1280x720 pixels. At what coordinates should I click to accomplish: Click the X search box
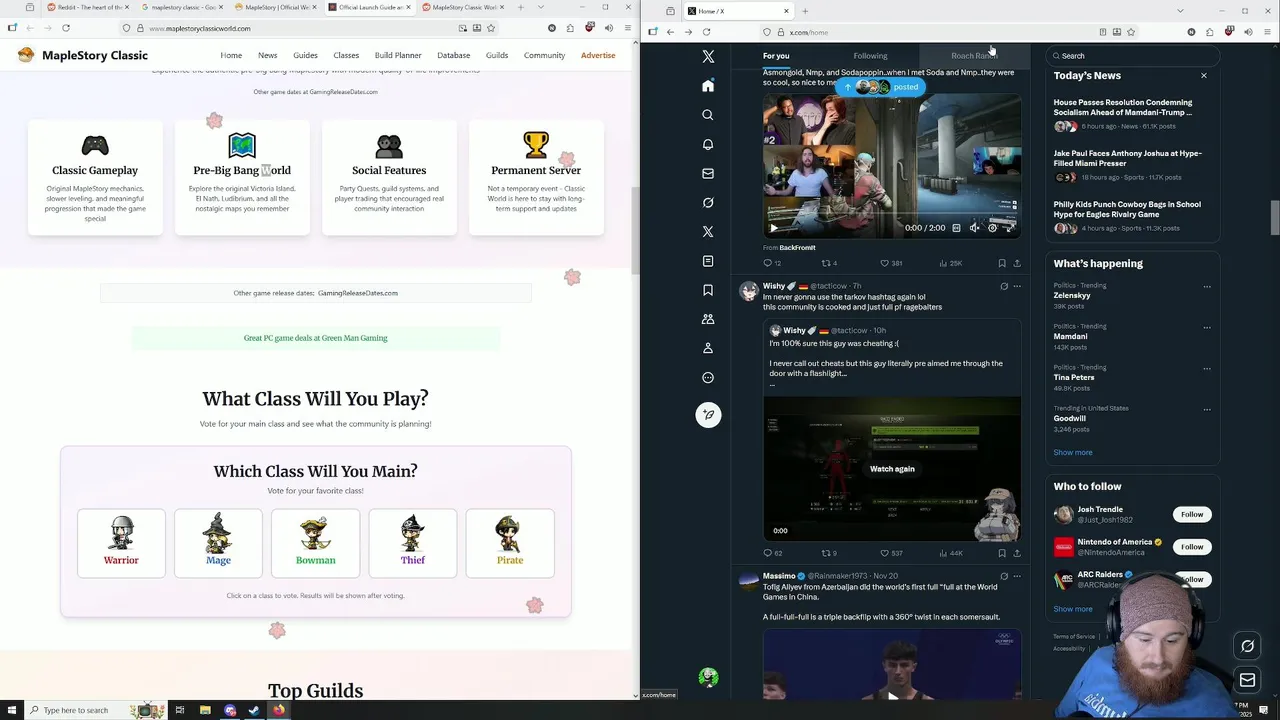[1133, 56]
